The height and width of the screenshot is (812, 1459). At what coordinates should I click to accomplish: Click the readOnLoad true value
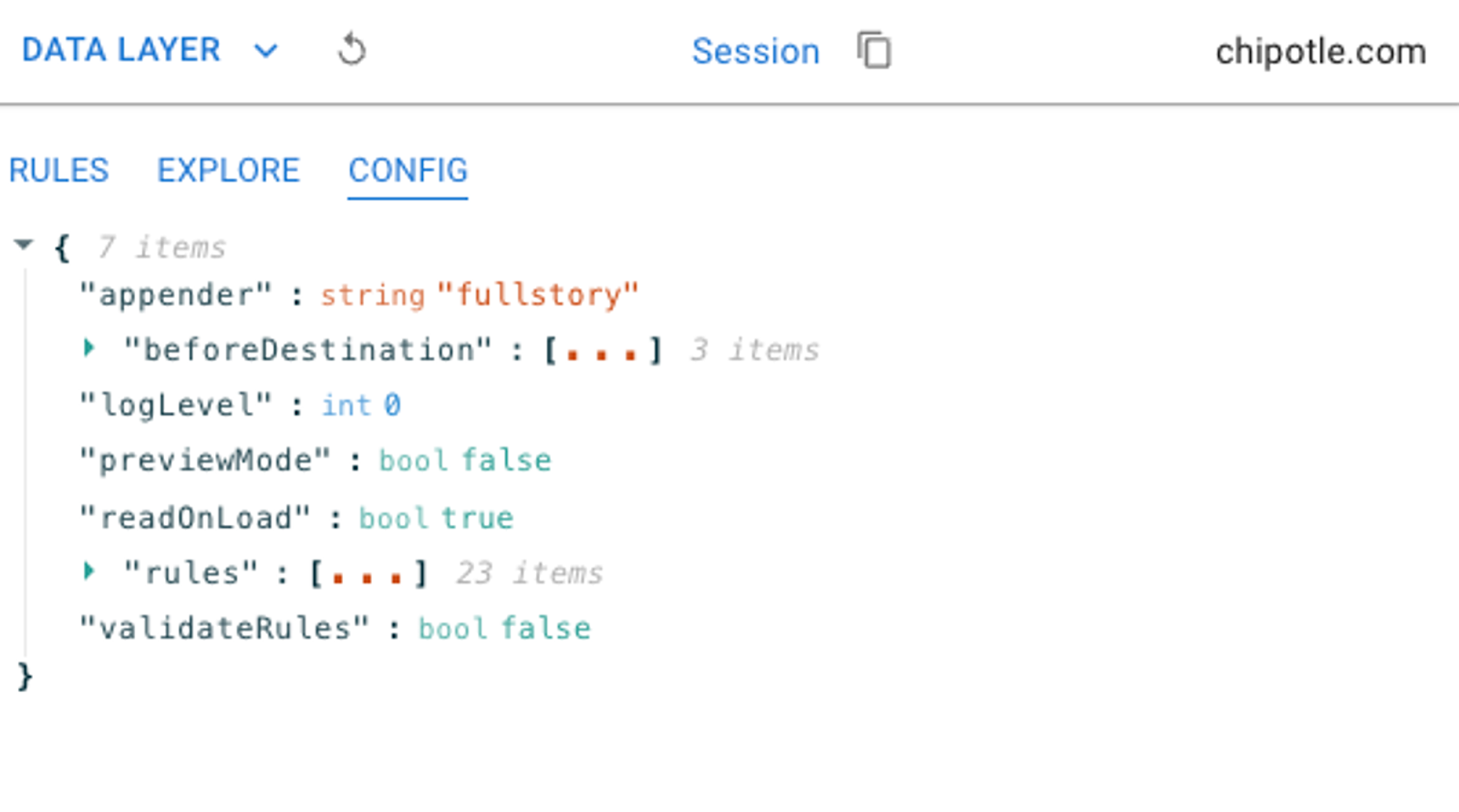coord(477,518)
